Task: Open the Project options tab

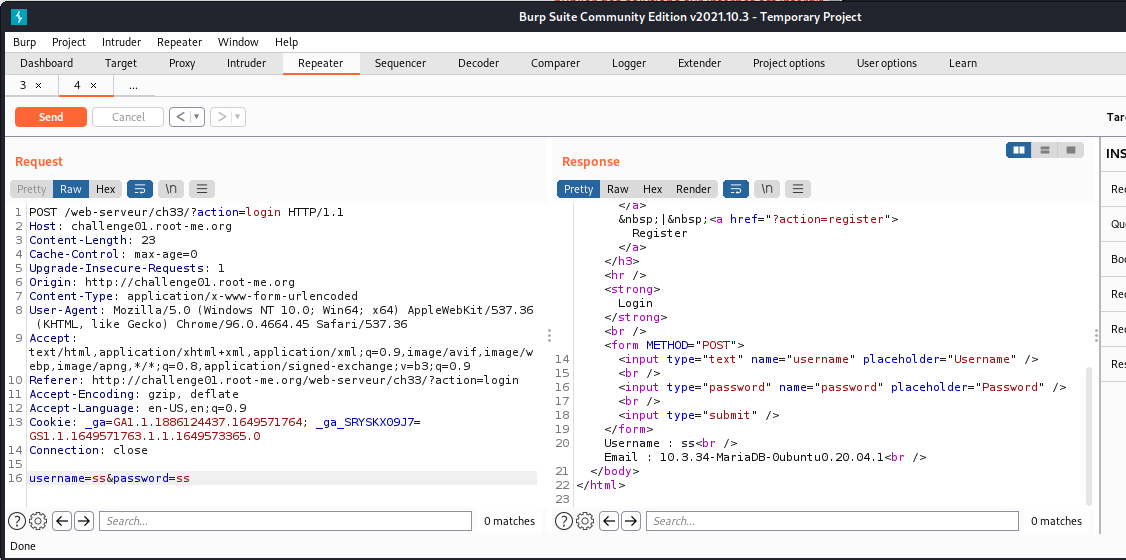Action: [x=789, y=63]
